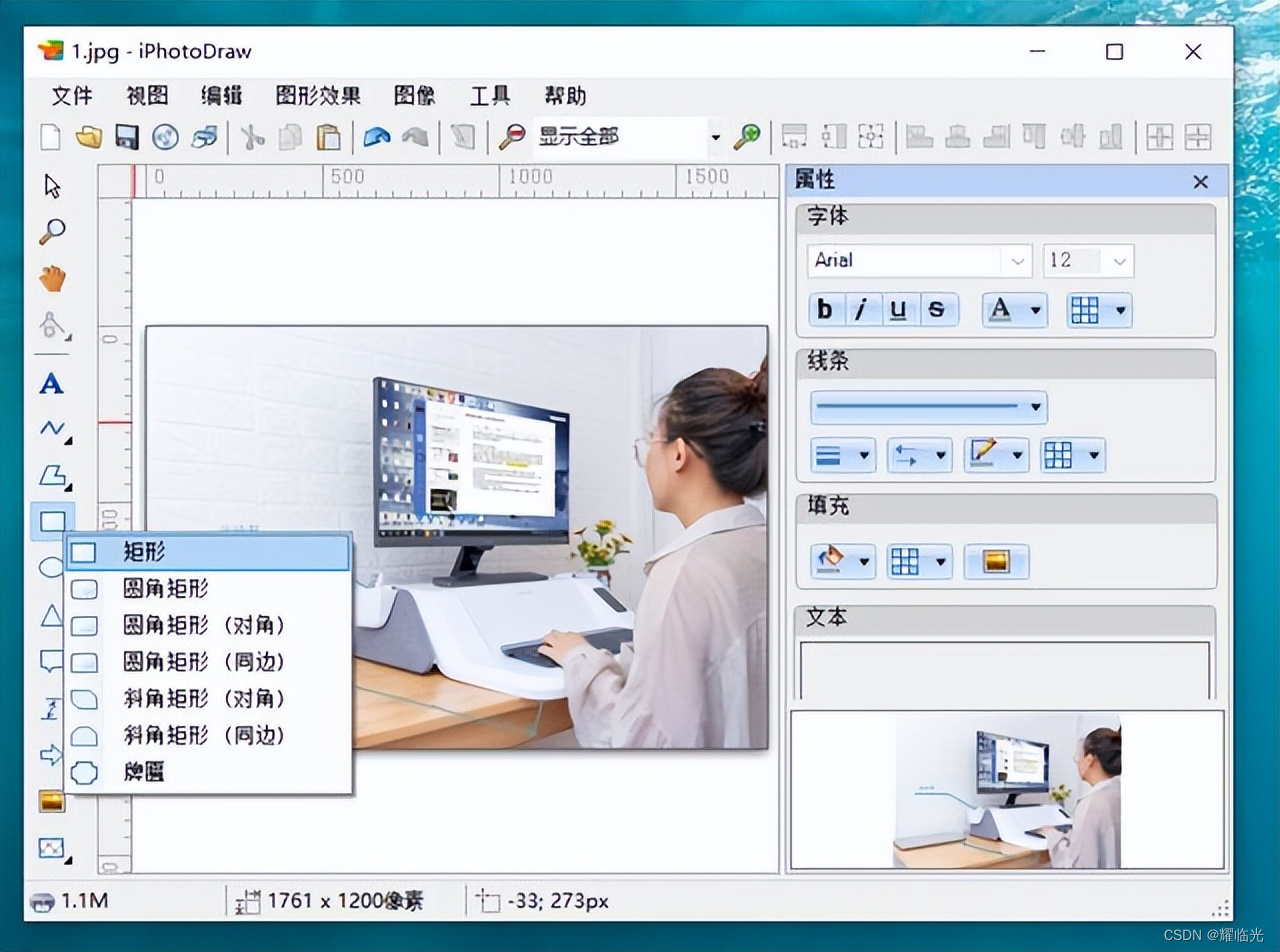Select the rectangle tool in left toolbox
Image resolution: width=1280 pixels, height=952 pixels.
(52, 521)
